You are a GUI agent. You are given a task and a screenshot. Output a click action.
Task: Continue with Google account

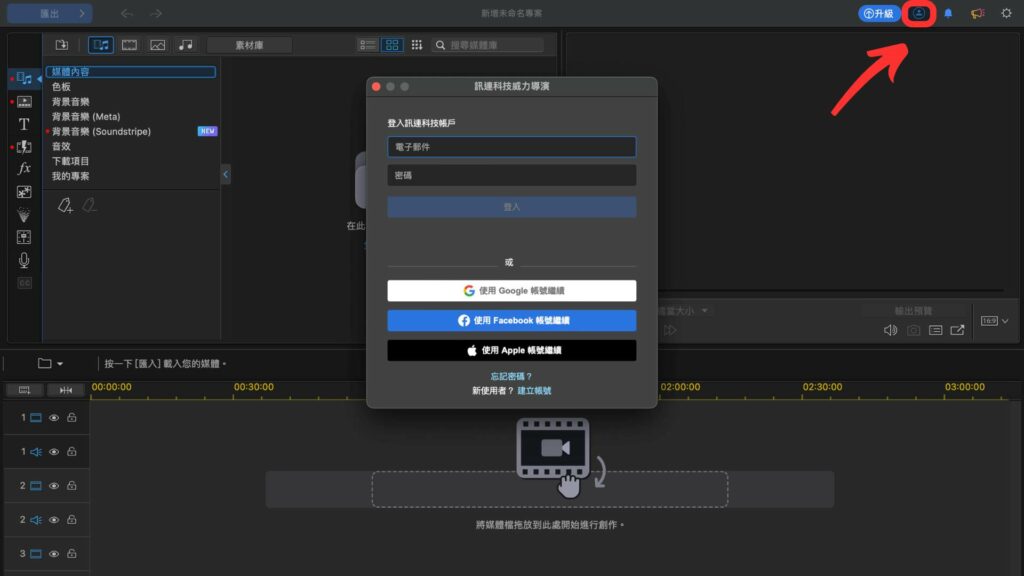511,291
